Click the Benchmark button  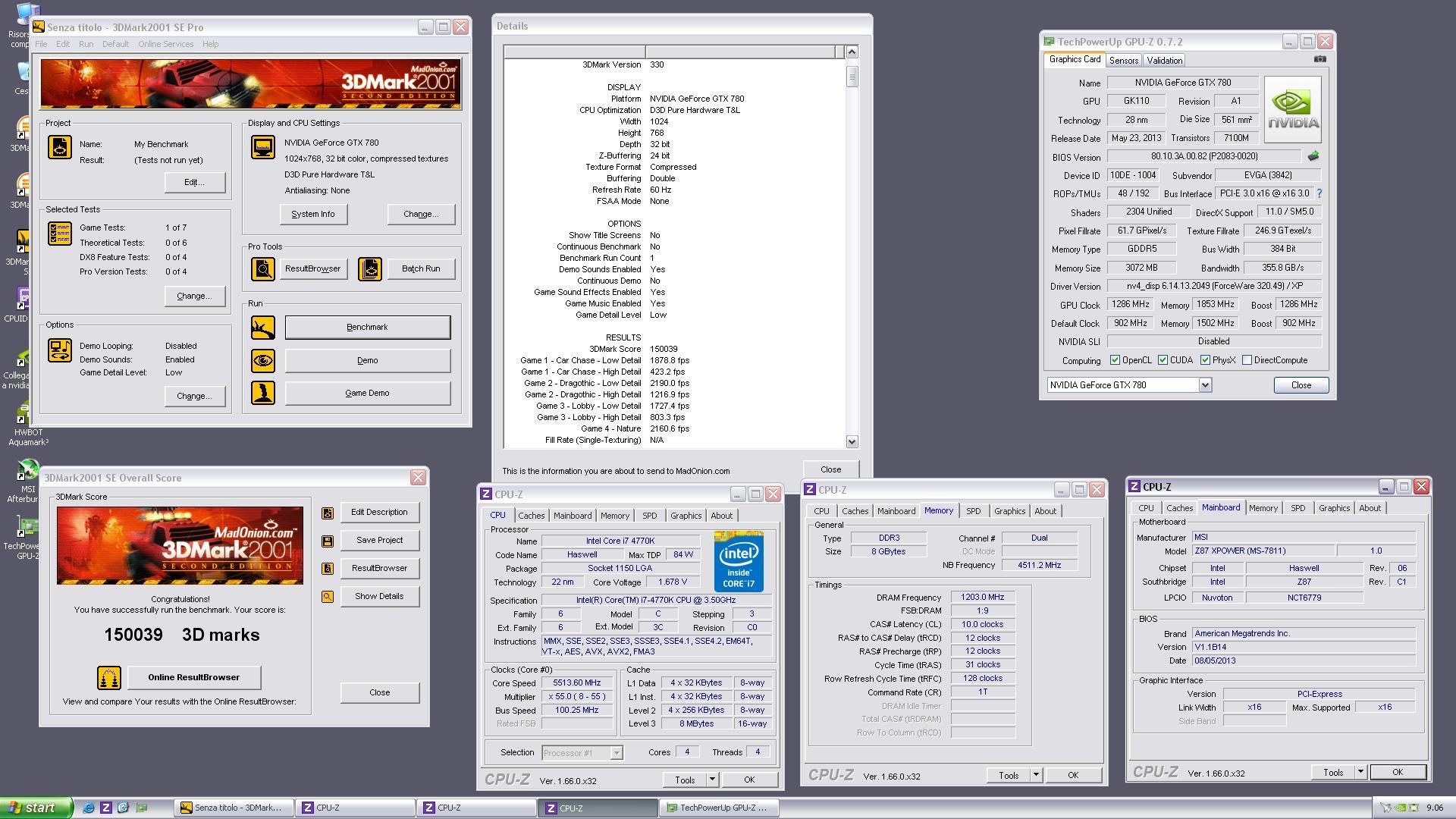[367, 328]
